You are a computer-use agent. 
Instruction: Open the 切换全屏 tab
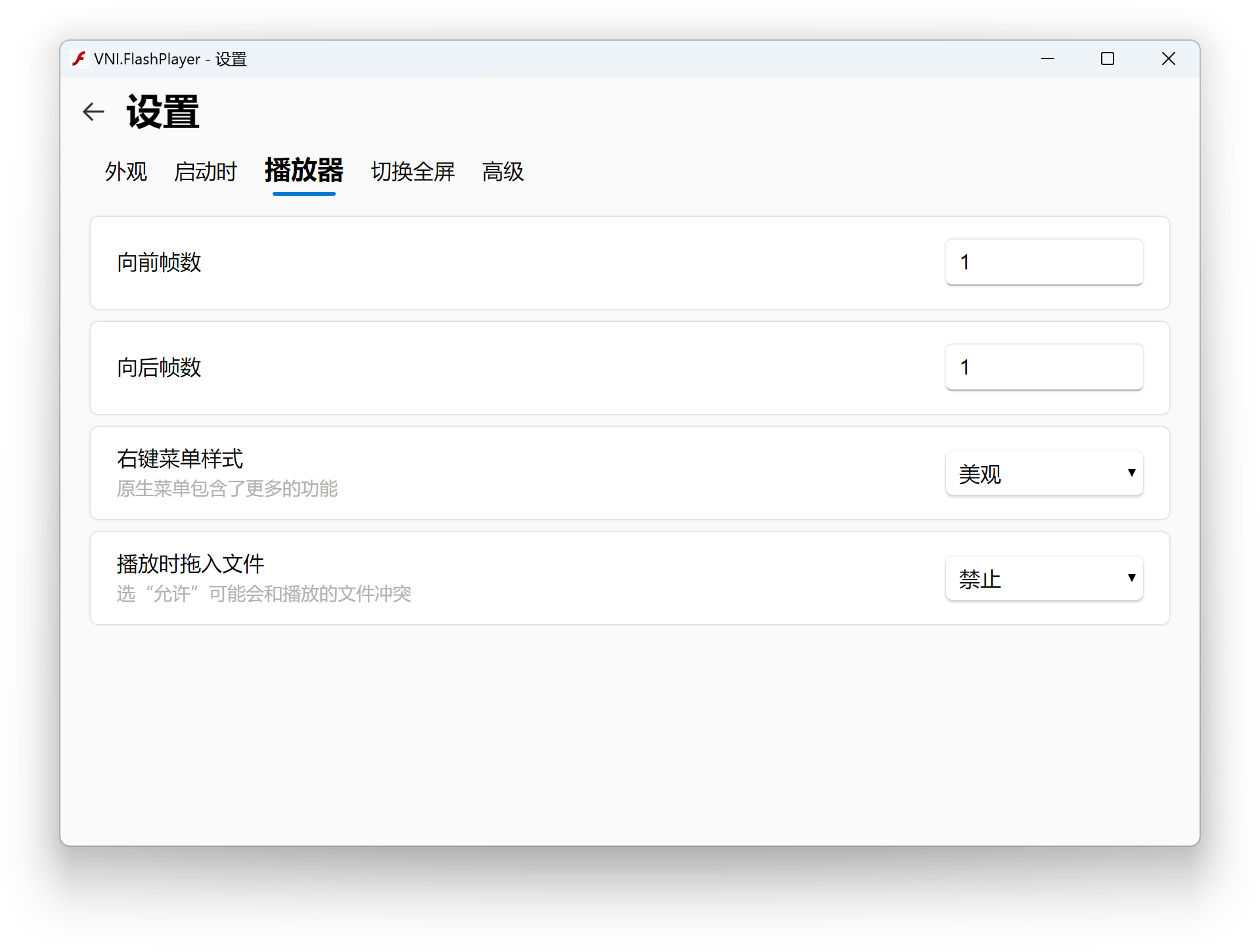413,171
